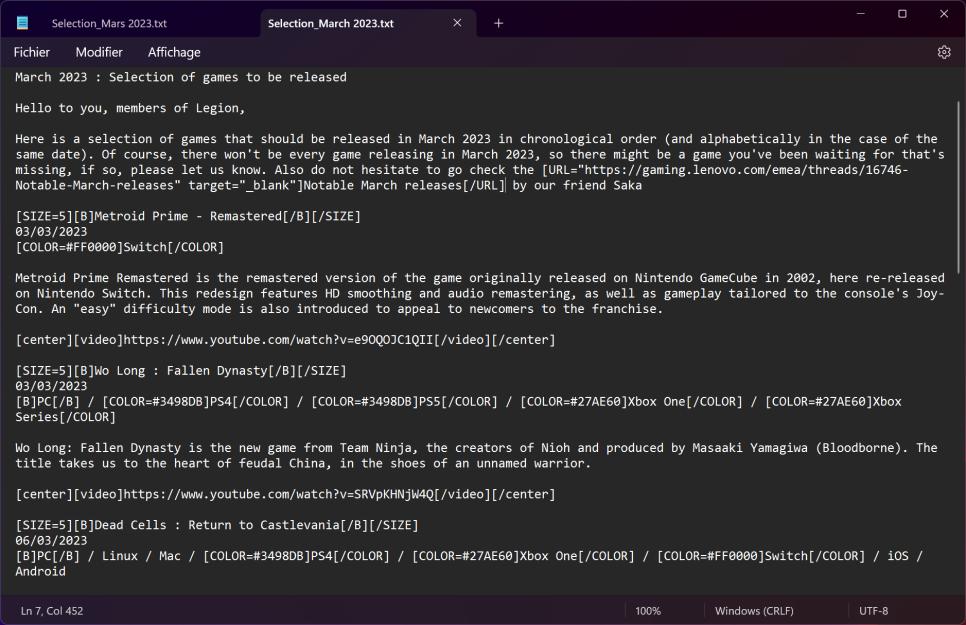Image resolution: width=966 pixels, height=625 pixels.
Task: Open the Fichier menu
Action: 32,52
